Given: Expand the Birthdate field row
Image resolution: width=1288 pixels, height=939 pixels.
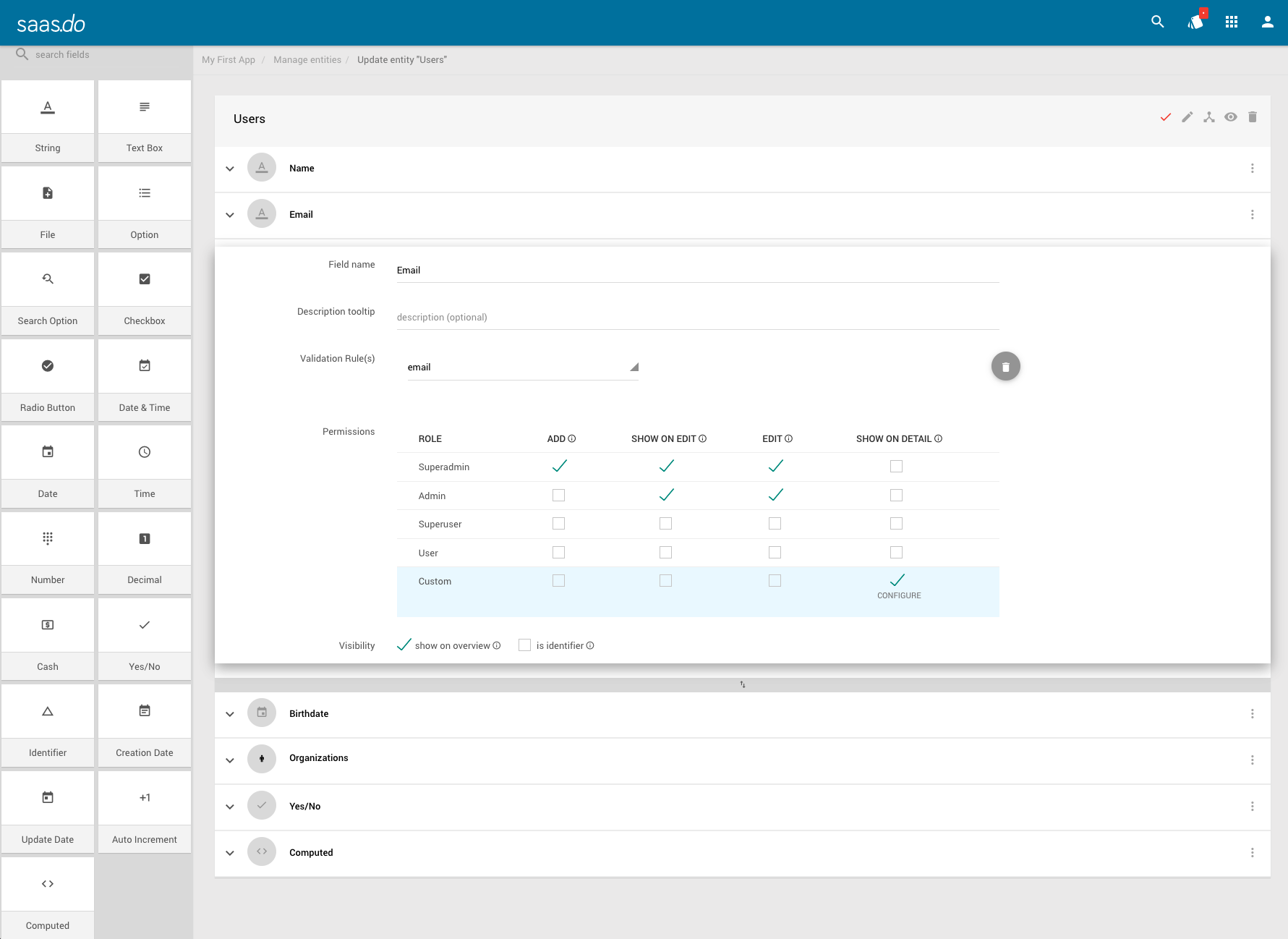Looking at the screenshot, I should (230, 714).
